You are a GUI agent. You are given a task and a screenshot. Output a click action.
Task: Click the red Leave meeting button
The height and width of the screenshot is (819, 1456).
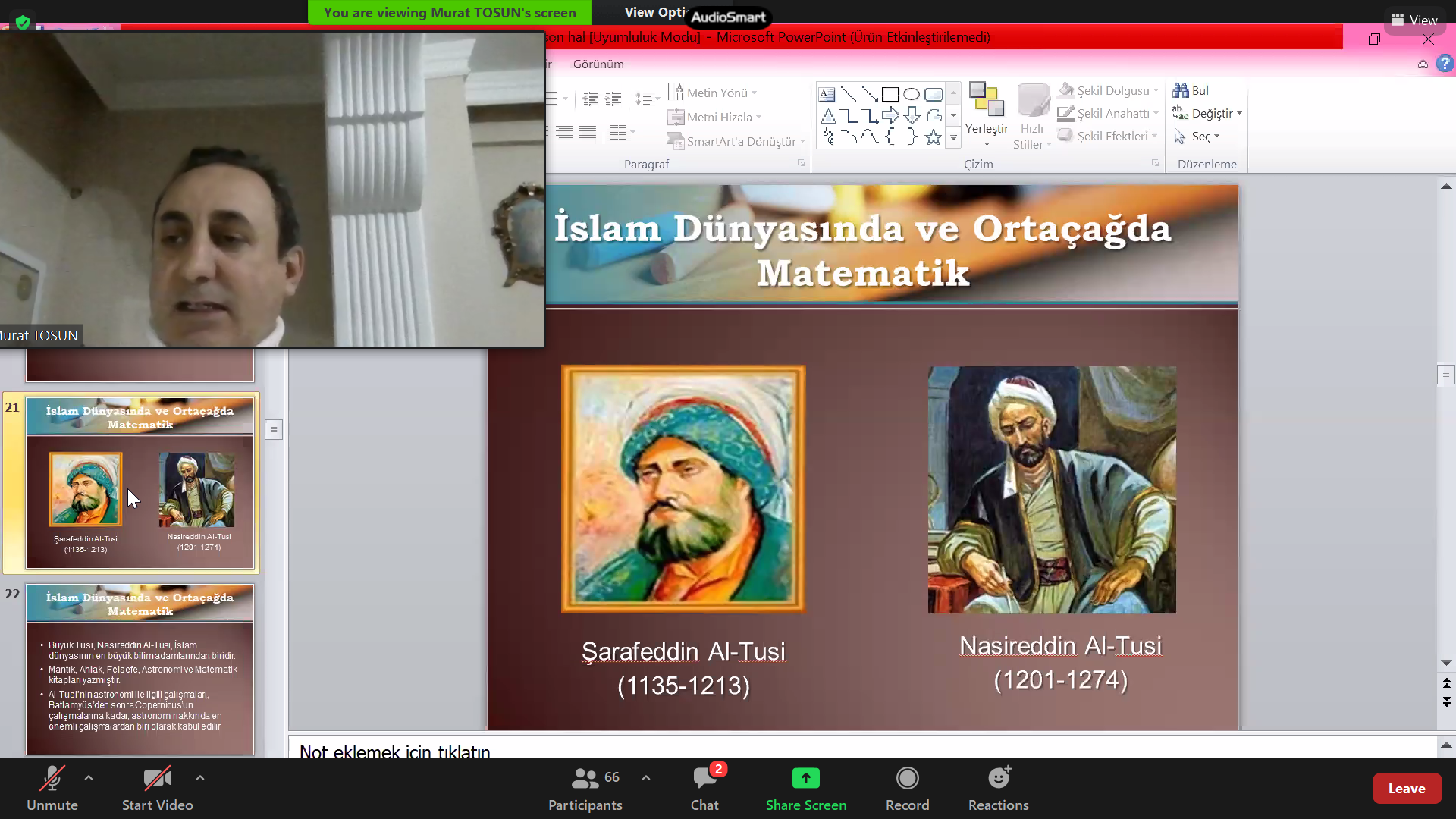tap(1407, 789)
